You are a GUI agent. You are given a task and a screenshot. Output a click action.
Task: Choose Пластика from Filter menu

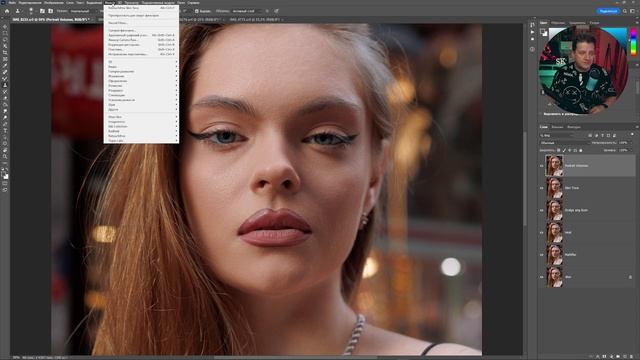[141, 49]
